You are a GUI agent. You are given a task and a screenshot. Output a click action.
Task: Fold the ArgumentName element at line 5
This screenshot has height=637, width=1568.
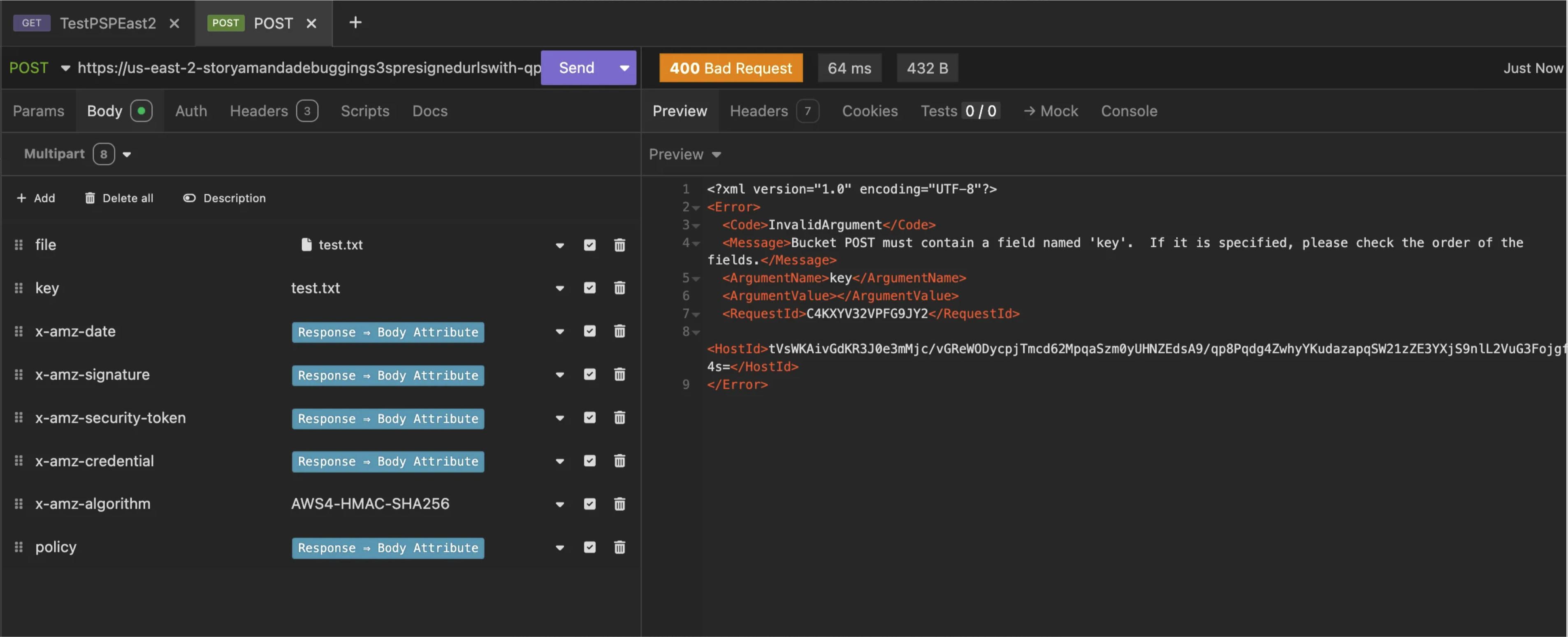(696, 278)
